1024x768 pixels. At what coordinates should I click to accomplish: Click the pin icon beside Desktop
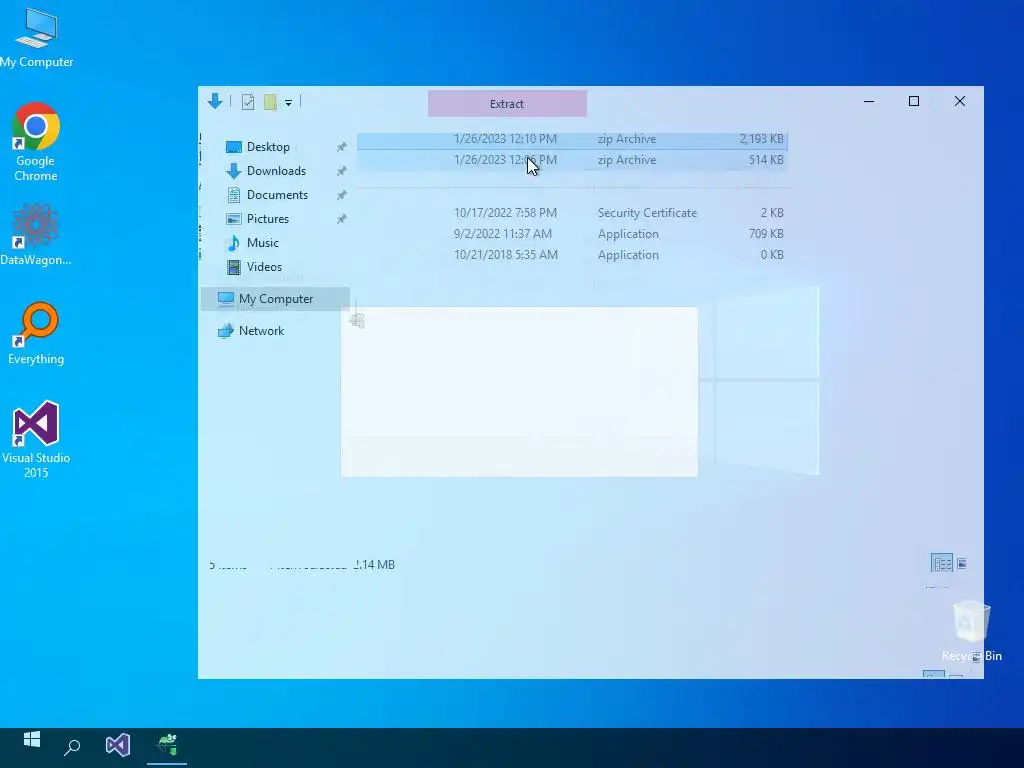[x=341, y=148]
